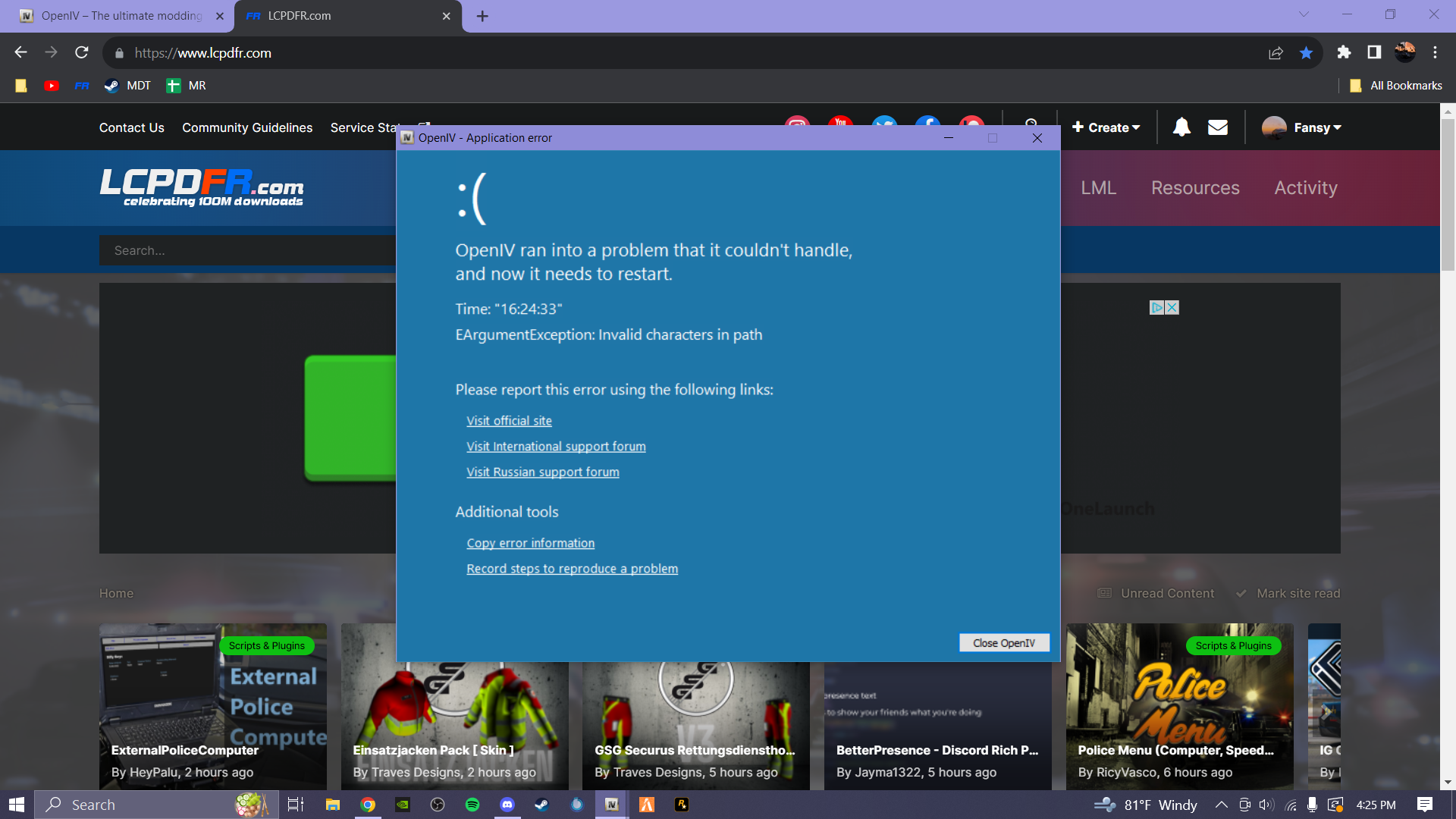1456x819 pixels.
Task: Expand the Create dropdown menu
Action: pyautogui.click(x=1106, y=127)
